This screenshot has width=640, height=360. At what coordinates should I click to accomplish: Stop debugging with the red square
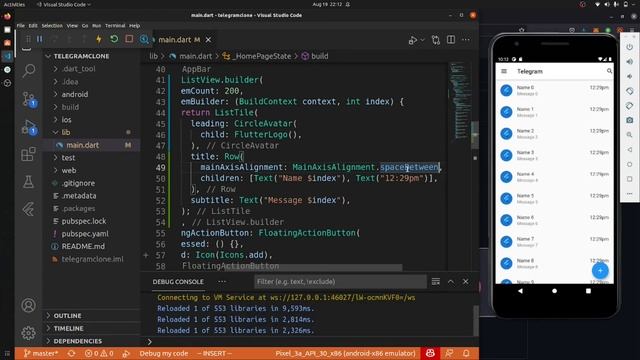coord(129,39)
